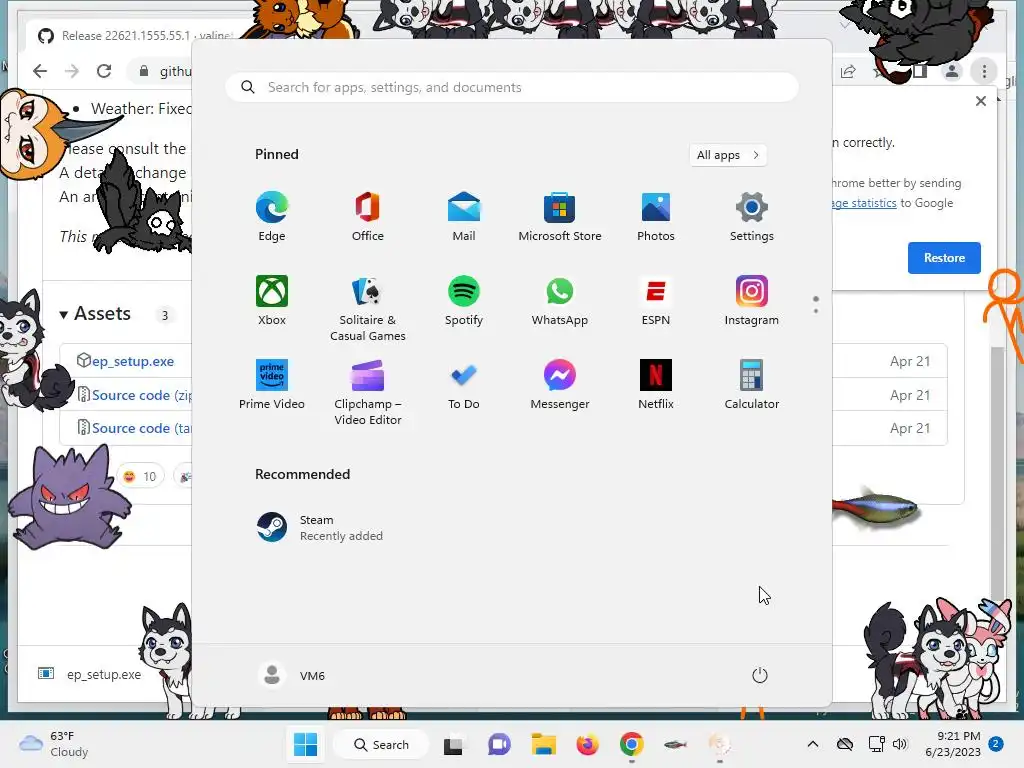Open the clock and date panel

pyautogui.click(x=952, y=744)
